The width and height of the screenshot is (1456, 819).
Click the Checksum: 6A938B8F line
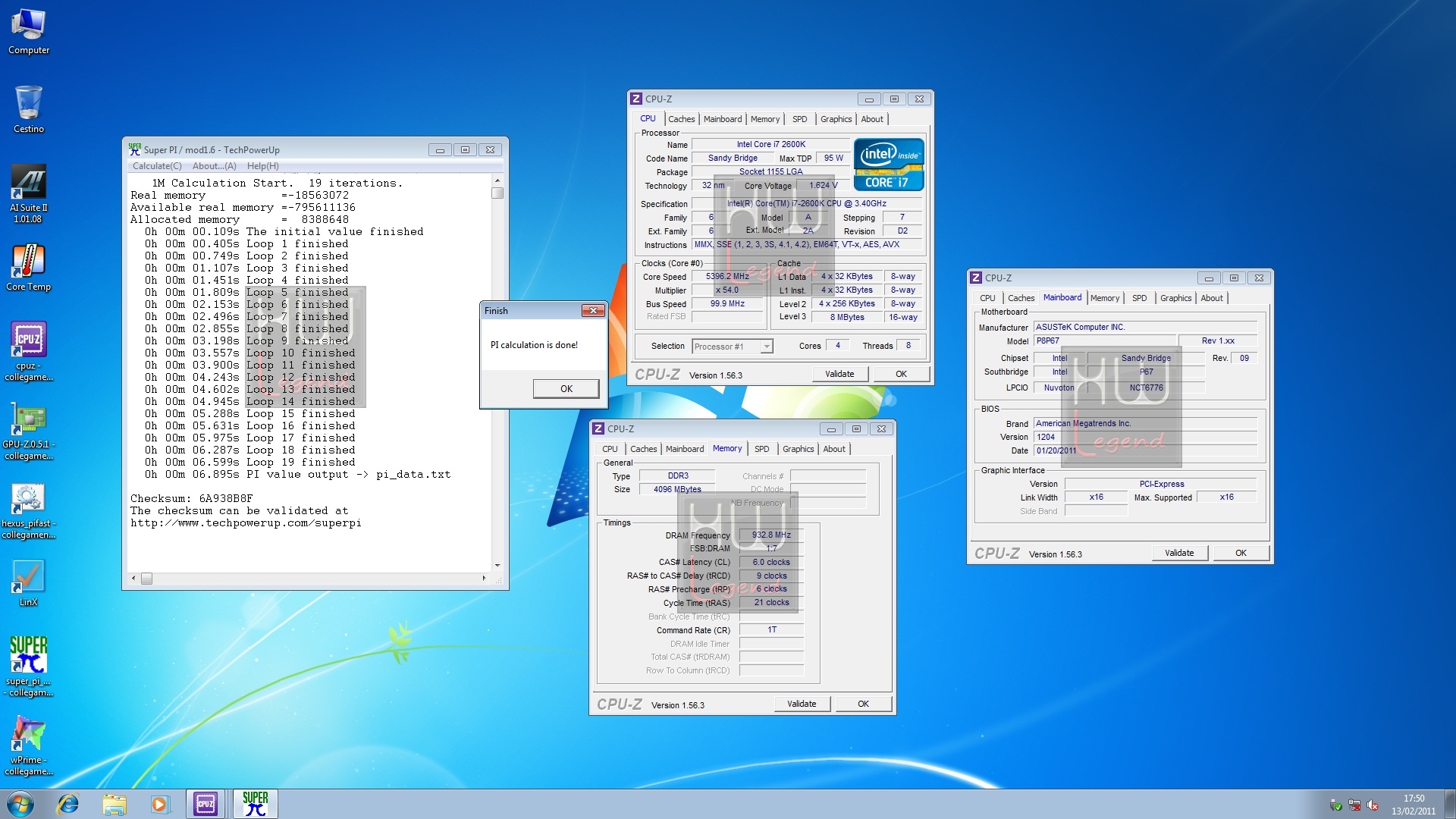pos(192,498)
